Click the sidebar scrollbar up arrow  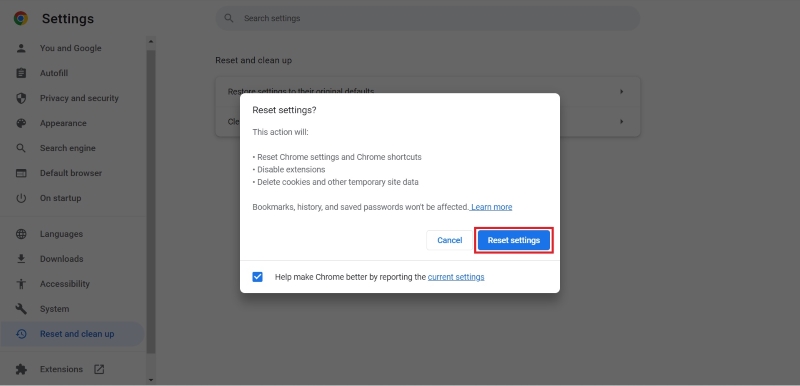point(151,42)
